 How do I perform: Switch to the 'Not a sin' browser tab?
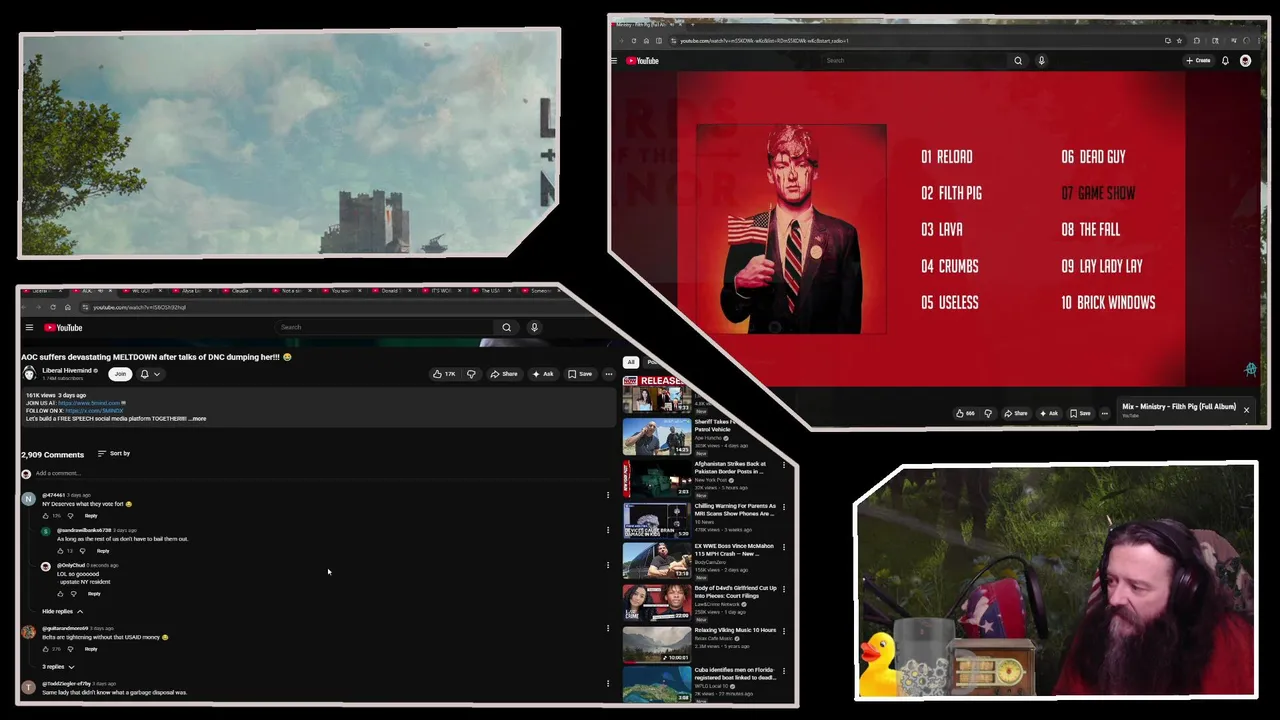tap(291, 291)
